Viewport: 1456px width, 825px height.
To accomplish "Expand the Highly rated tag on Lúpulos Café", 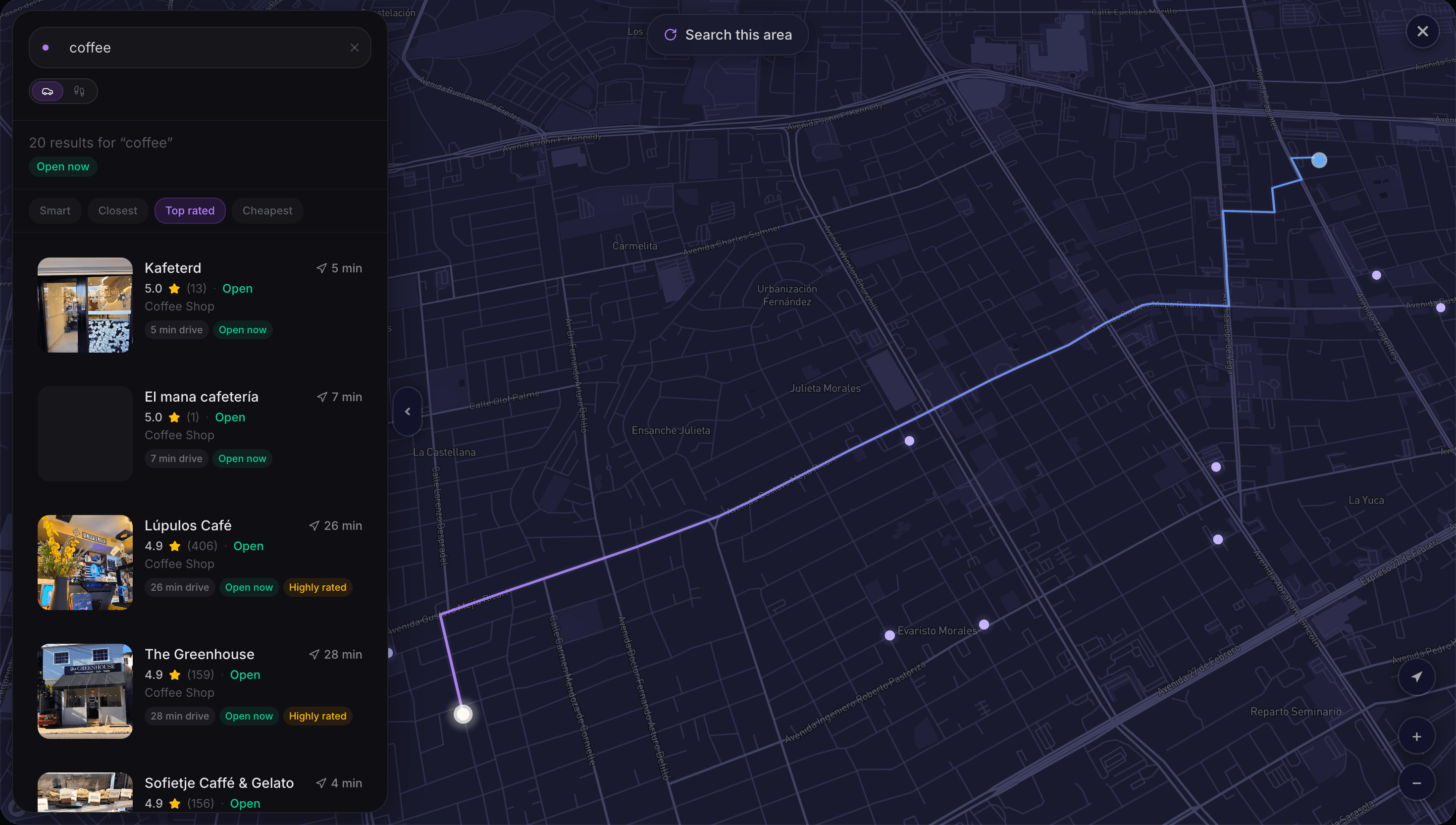I will [x=317, y=587].
